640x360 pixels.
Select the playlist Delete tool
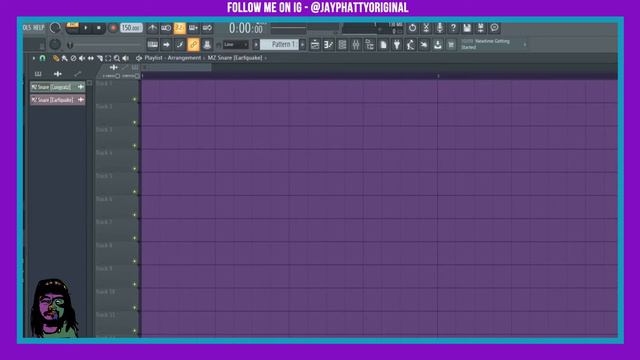pyautogui.click(x=73, y=58)
